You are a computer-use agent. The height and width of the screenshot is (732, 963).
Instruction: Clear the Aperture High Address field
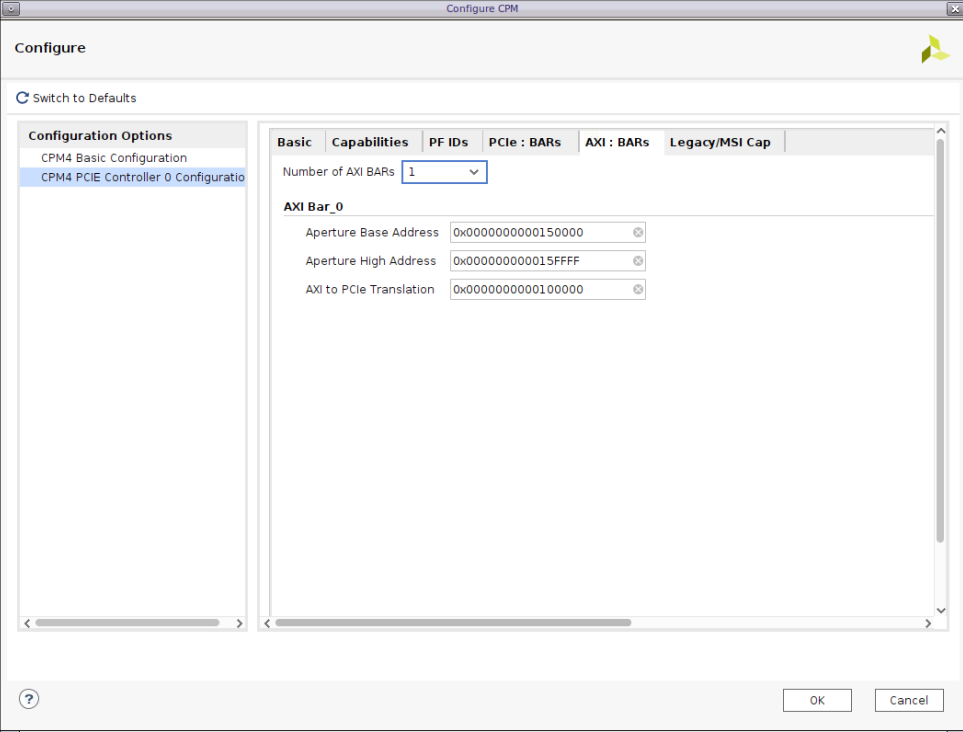[x=638, y=261]
